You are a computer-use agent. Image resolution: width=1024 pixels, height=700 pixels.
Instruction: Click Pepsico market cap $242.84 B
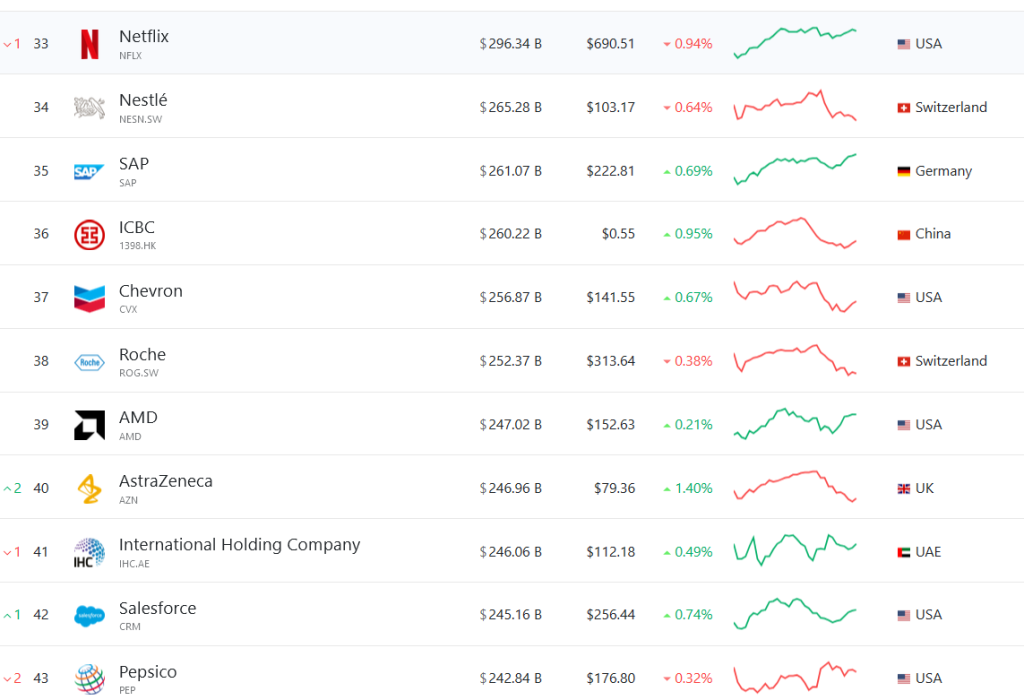[x=511, y=678]
